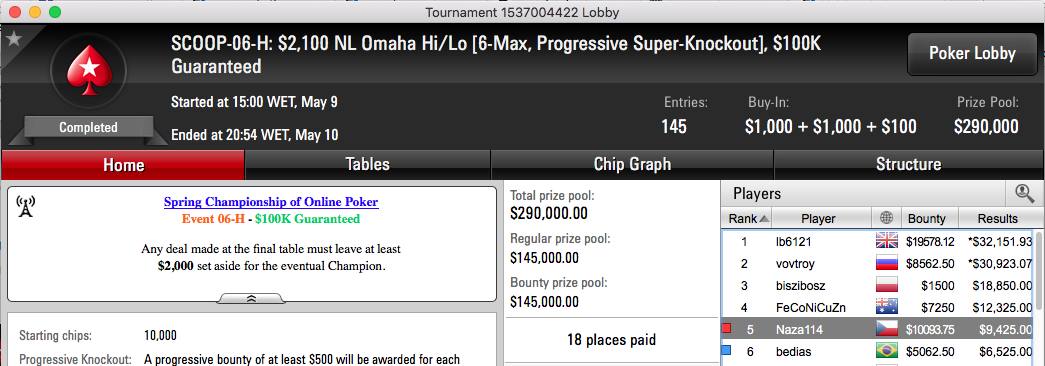The width and height of the screenshot is (1045, 366).
Task: Toggle red marker beside Naza114 row
Action: (727, 328)
